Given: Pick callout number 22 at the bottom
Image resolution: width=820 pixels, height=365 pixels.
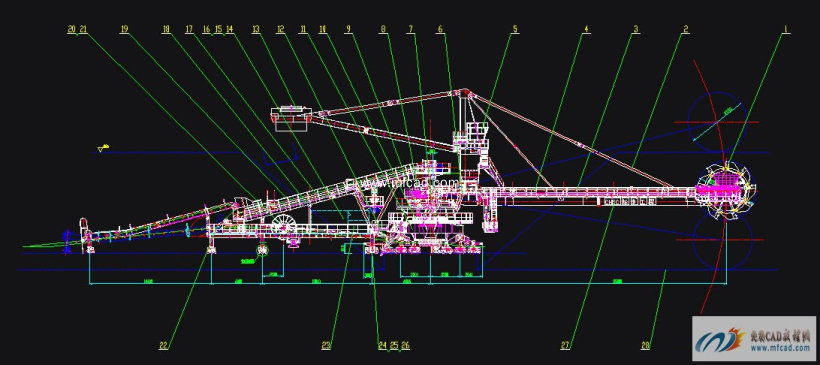Looking at the screenshot, I should click(x=164, y=345).
